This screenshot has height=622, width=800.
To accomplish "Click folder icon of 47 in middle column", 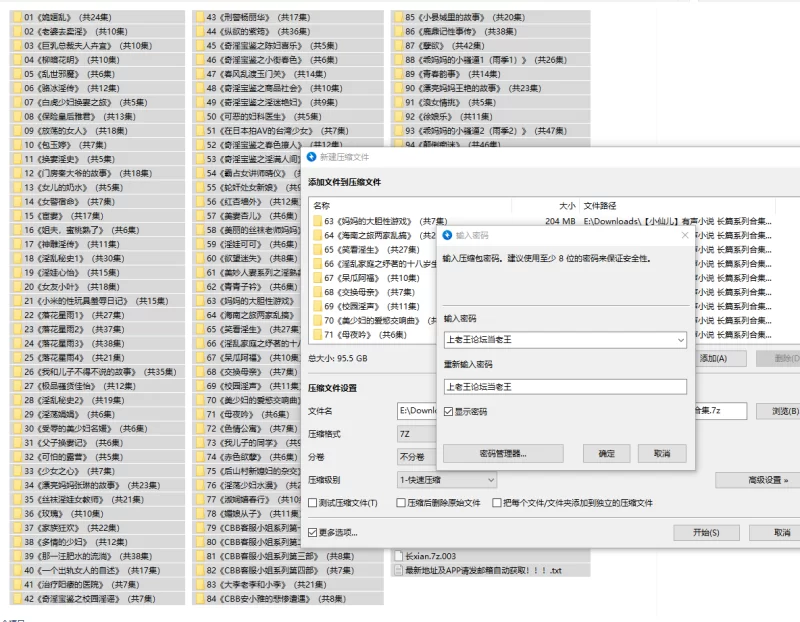I will pos(199,74).
